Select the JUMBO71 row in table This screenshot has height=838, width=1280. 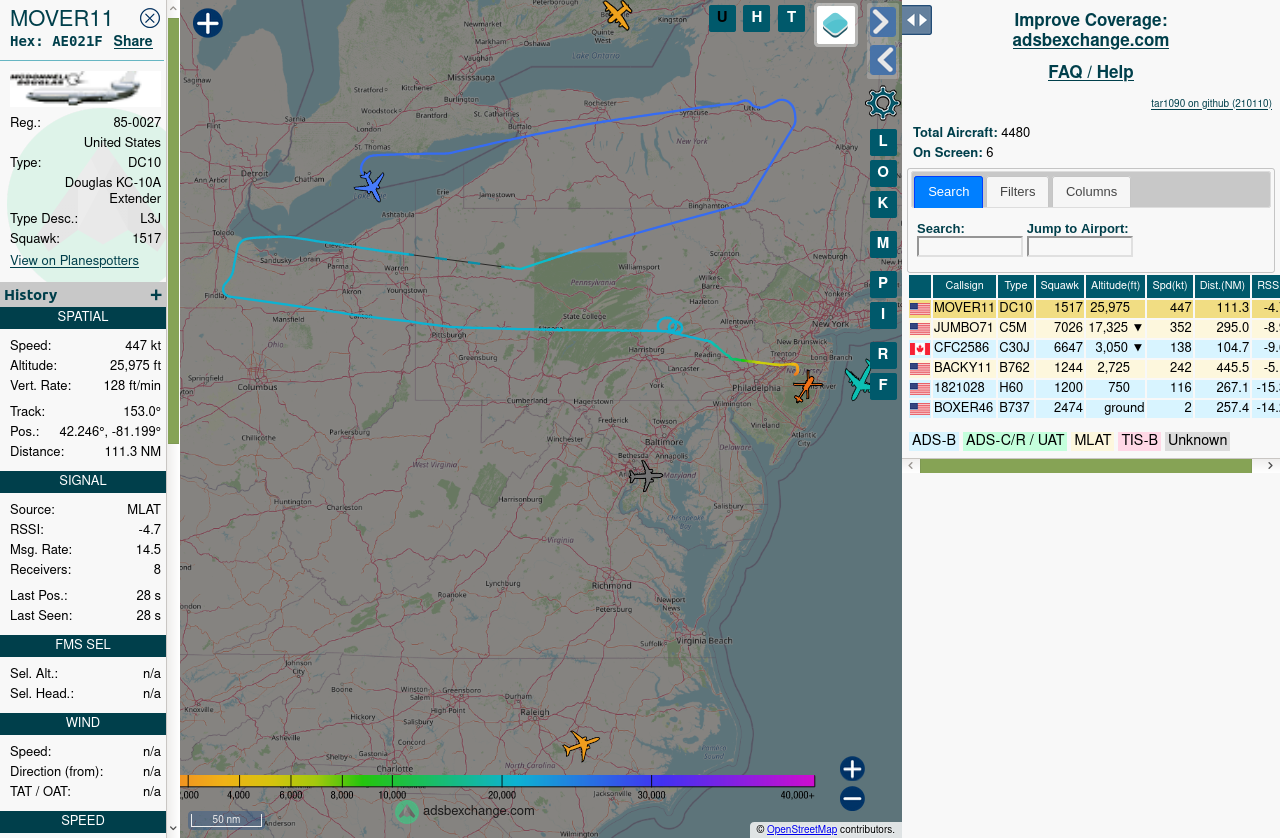click(x=1094, y=328)
